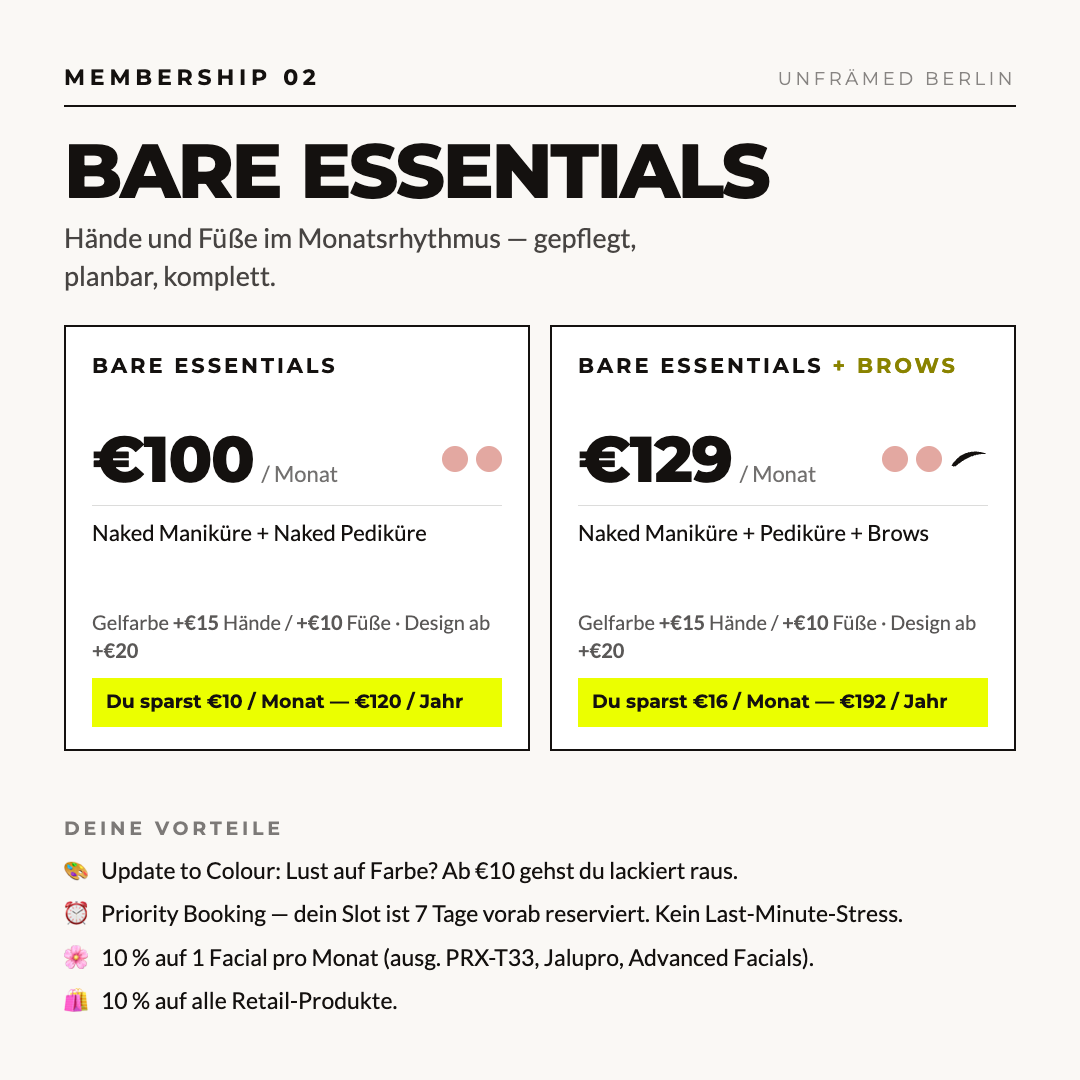Click the €129 / Monat price
Viewport: 1080px width, 1080px height.
click(x=696, y=460)
